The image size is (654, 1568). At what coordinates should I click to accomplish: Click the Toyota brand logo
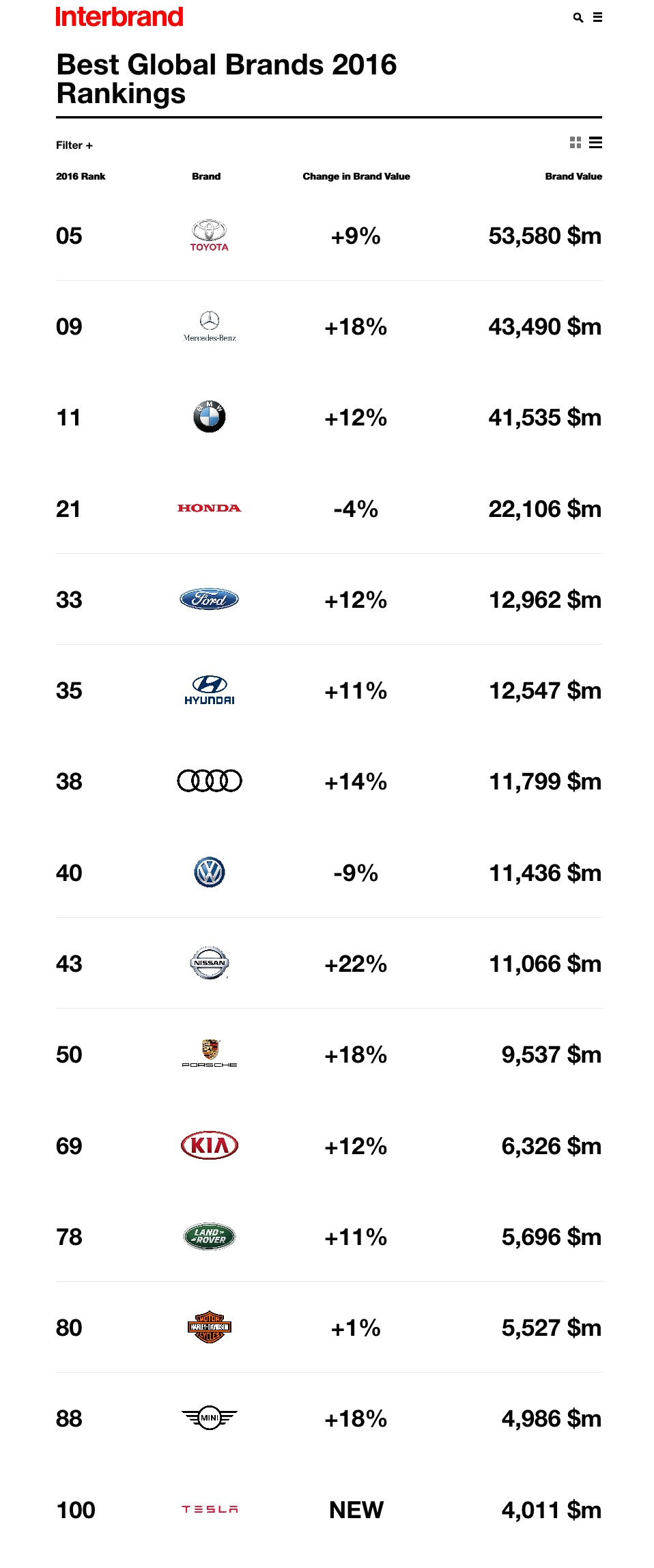(209, 236)
